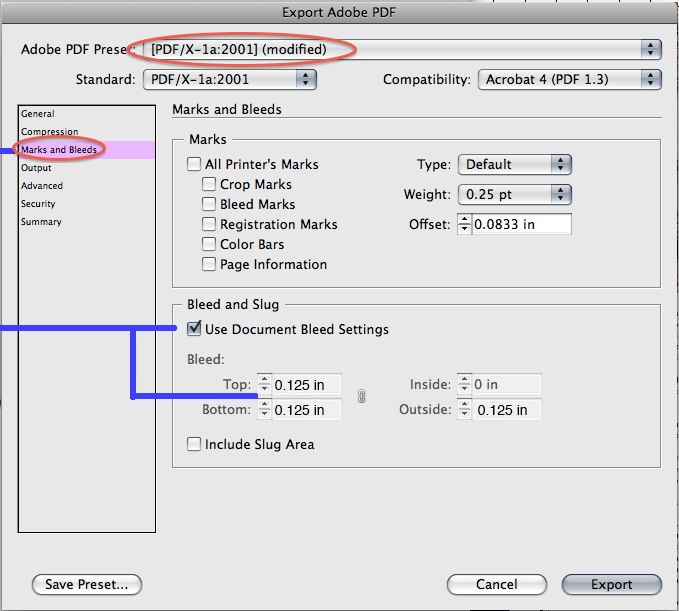679x611 pixels.
Task: Click the Offset field stepper arrows
Action: pyautogui.click(x=464, y=225)
